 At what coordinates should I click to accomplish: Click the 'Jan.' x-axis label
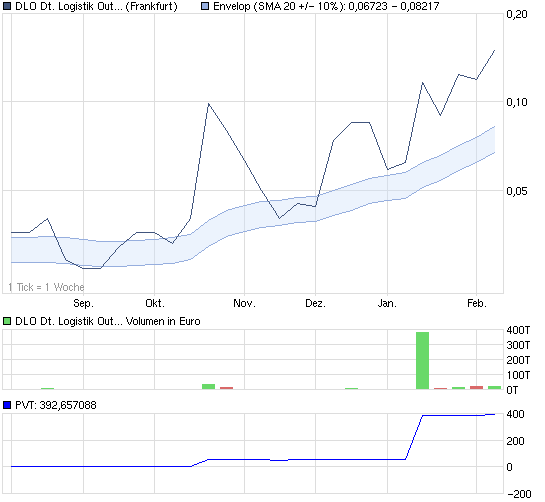[x=387, y=303]
